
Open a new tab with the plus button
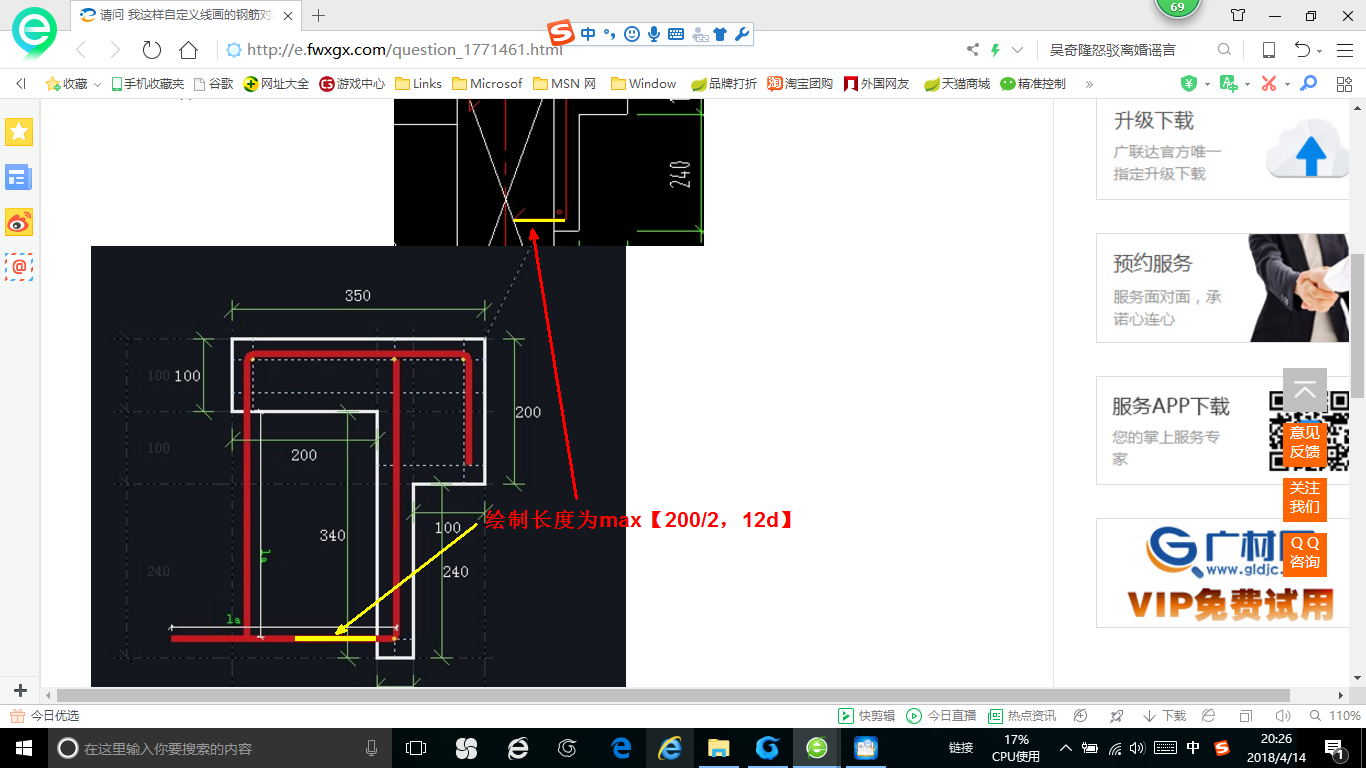319,15
